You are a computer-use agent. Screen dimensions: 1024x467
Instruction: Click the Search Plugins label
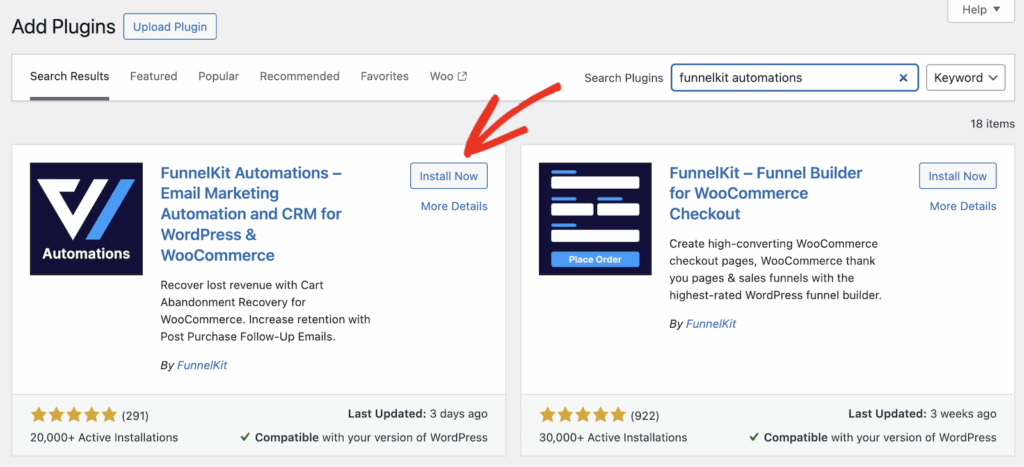click(624, 78)
